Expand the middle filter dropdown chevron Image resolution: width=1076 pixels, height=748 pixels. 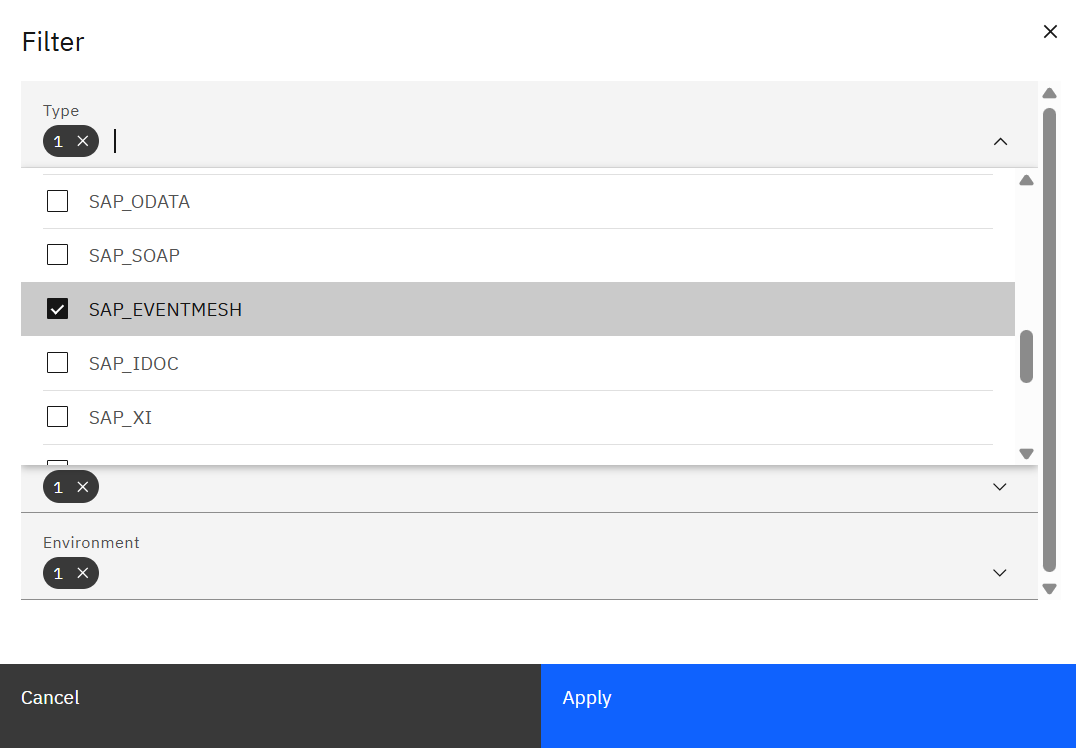coord(999,487)
